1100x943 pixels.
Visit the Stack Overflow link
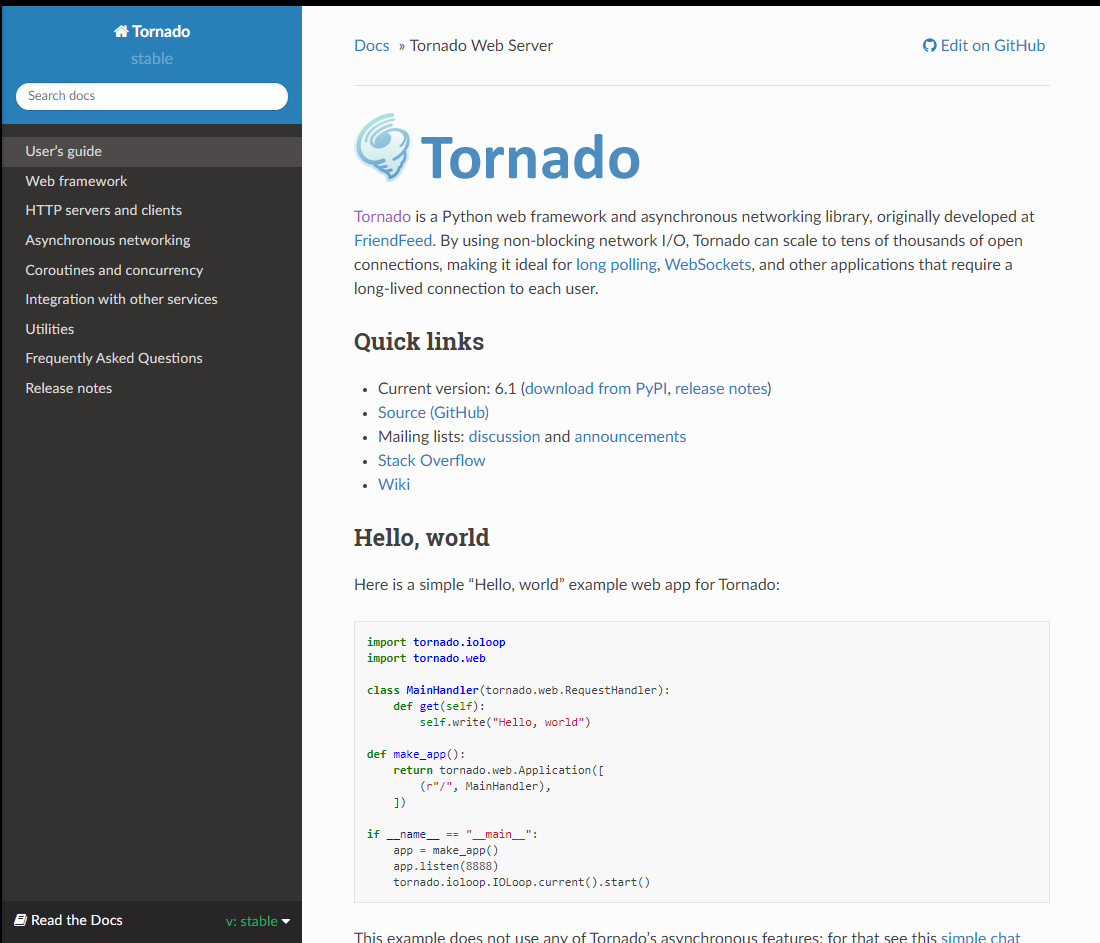coord(431,460)
